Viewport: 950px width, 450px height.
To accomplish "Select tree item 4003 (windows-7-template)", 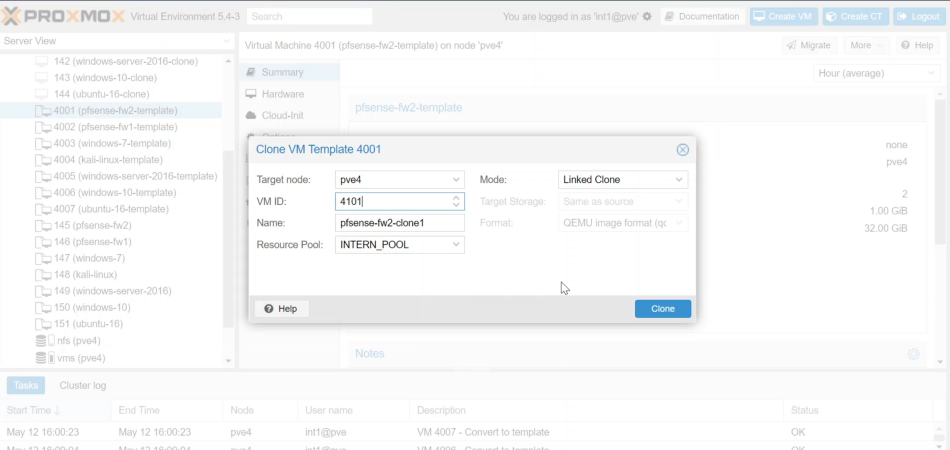I will 112,144.
